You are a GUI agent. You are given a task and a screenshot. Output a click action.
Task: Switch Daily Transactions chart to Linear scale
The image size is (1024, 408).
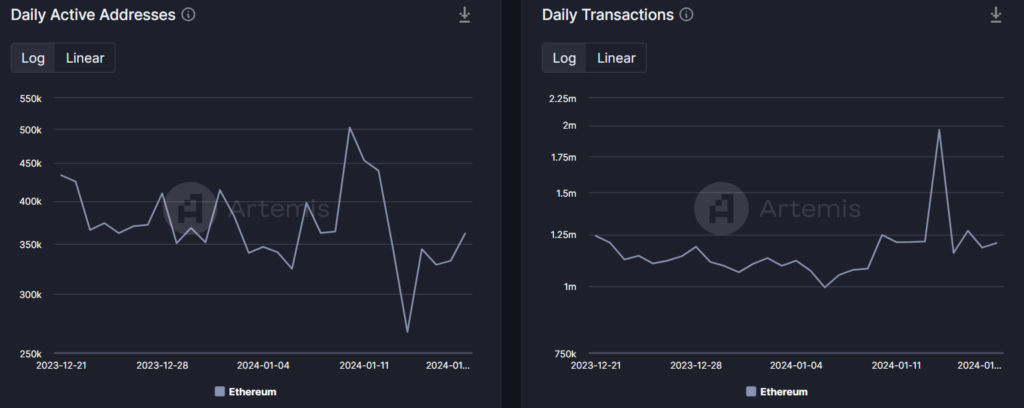point(616,58)
